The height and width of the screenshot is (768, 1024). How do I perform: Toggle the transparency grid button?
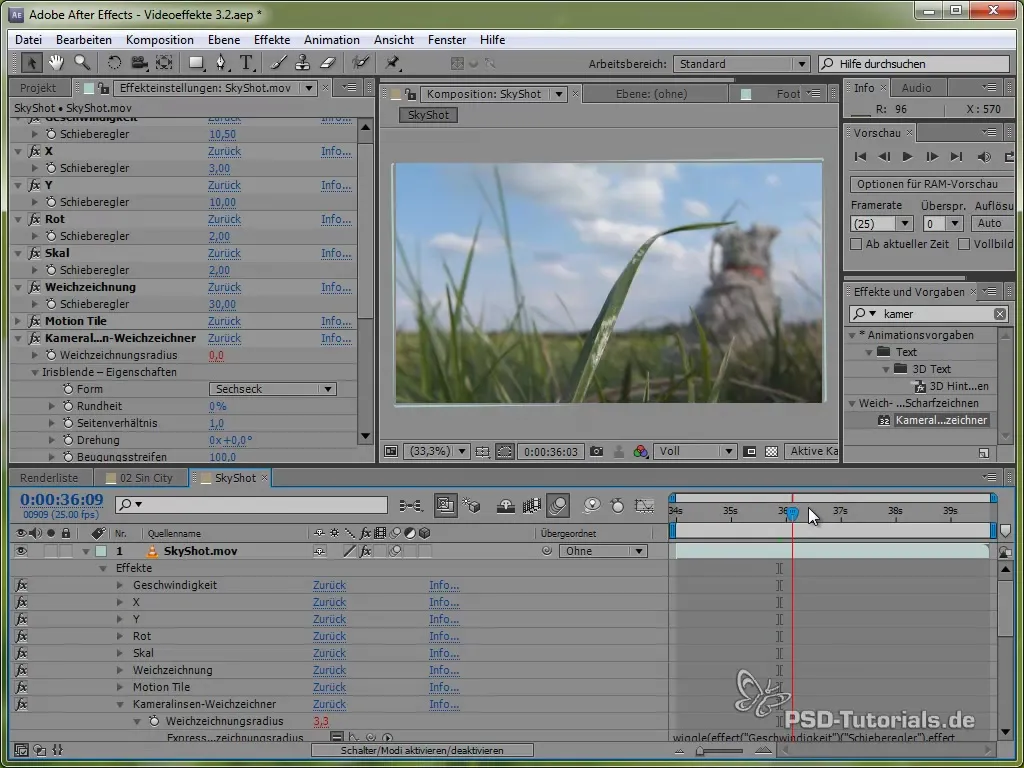[771, 451]
